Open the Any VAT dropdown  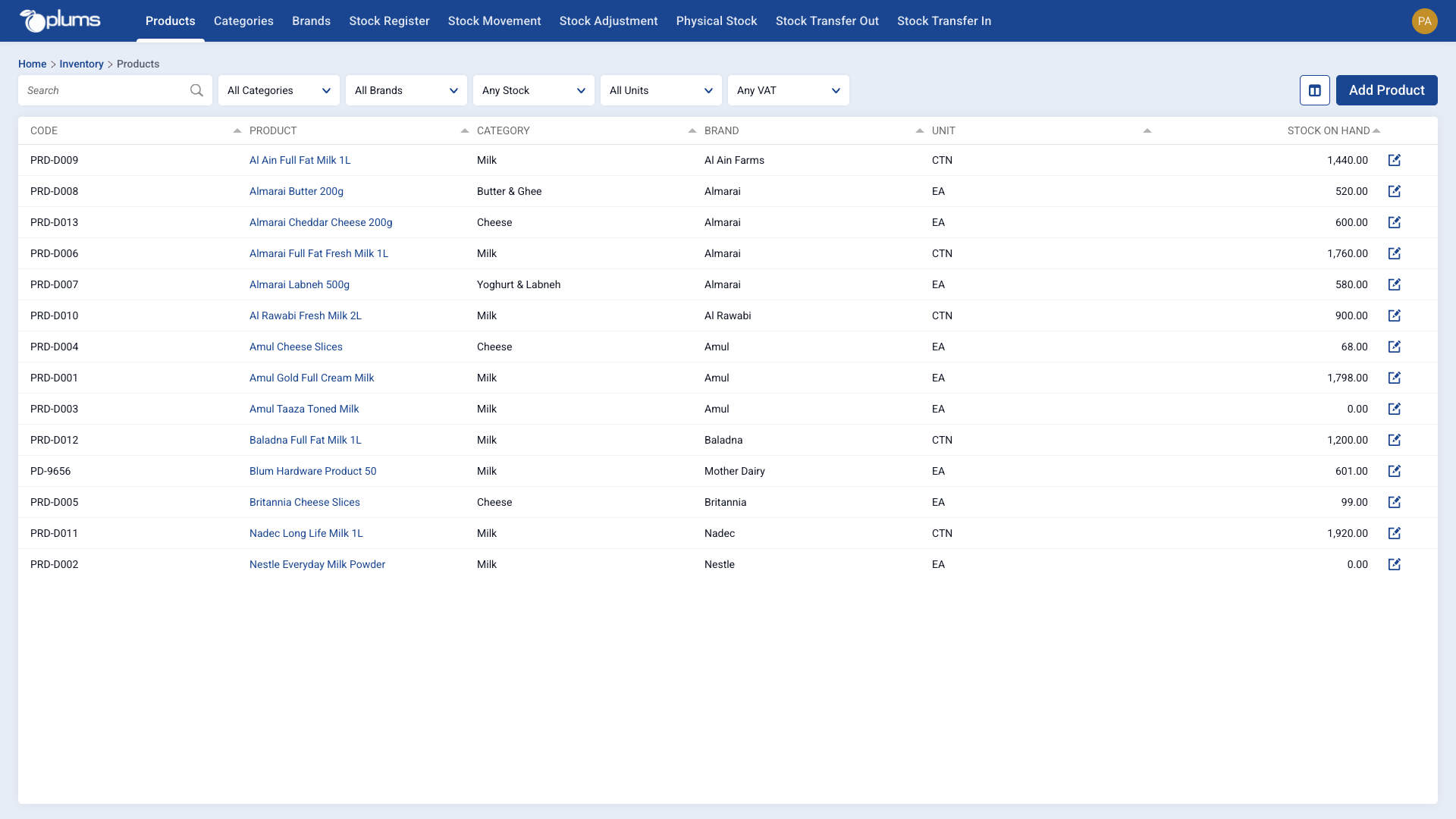789,90
